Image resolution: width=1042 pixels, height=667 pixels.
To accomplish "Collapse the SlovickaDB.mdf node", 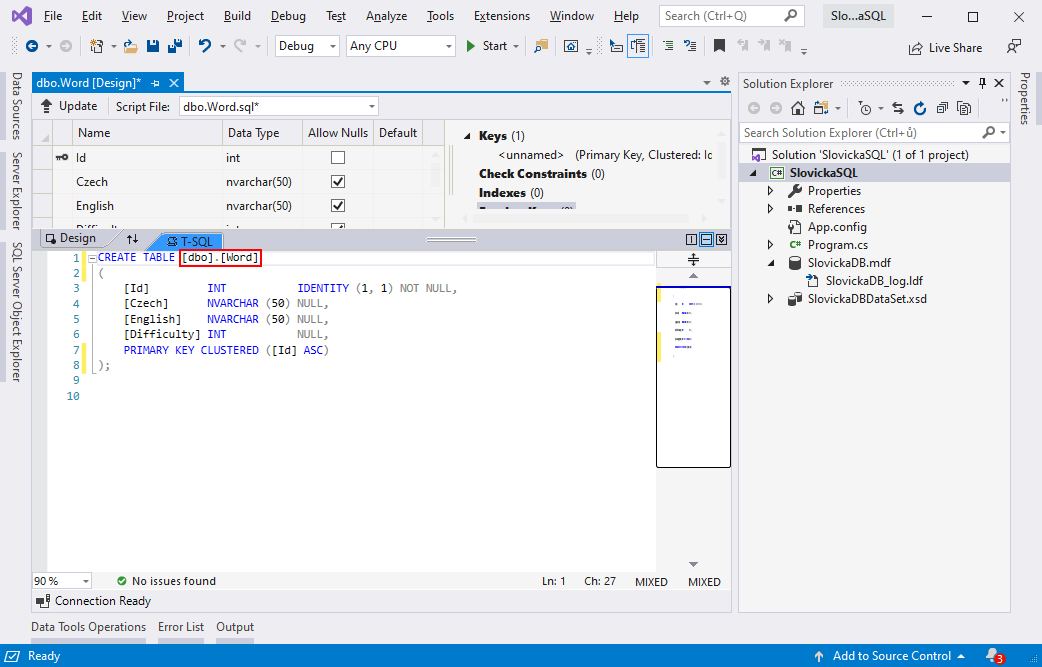I will point(771,262).
